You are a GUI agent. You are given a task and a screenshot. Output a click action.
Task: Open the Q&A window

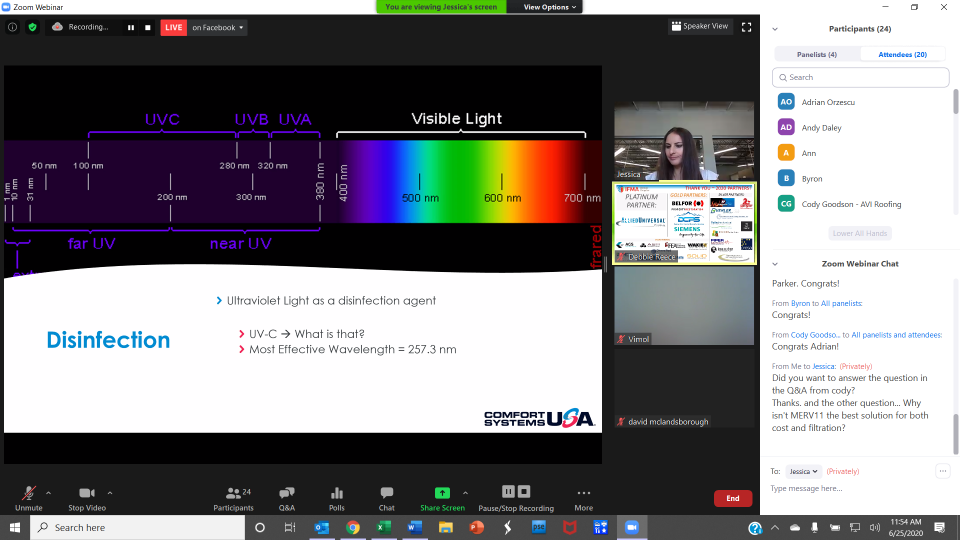tap(287, 498)
